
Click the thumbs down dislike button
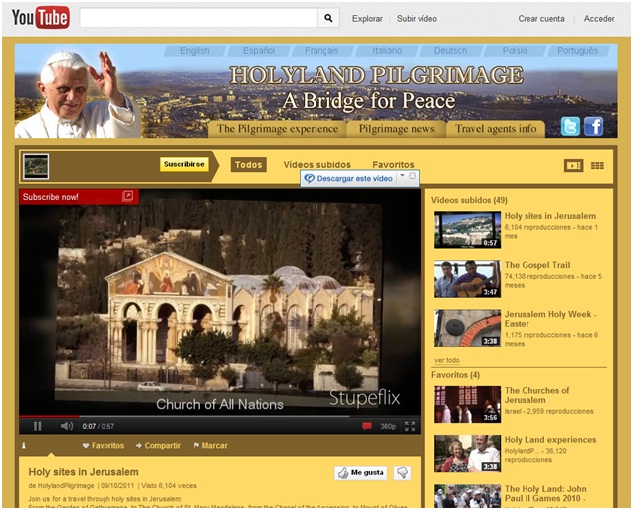click(403, 473)
